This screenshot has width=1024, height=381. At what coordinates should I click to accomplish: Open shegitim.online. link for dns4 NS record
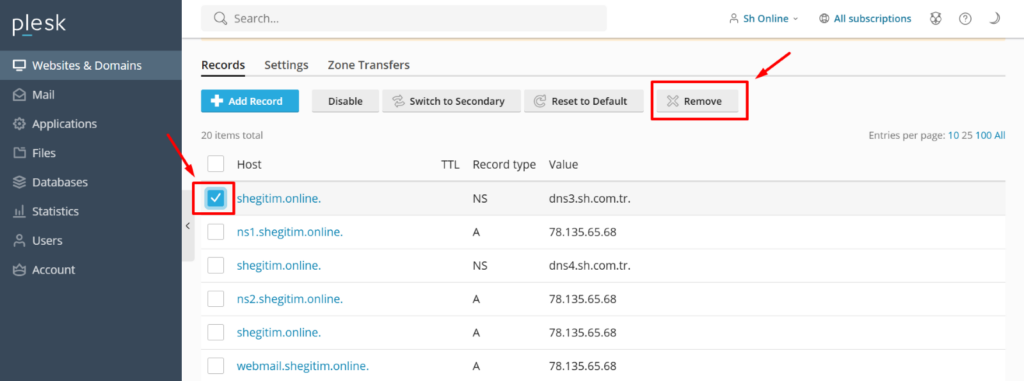click(x=279, y=265)
